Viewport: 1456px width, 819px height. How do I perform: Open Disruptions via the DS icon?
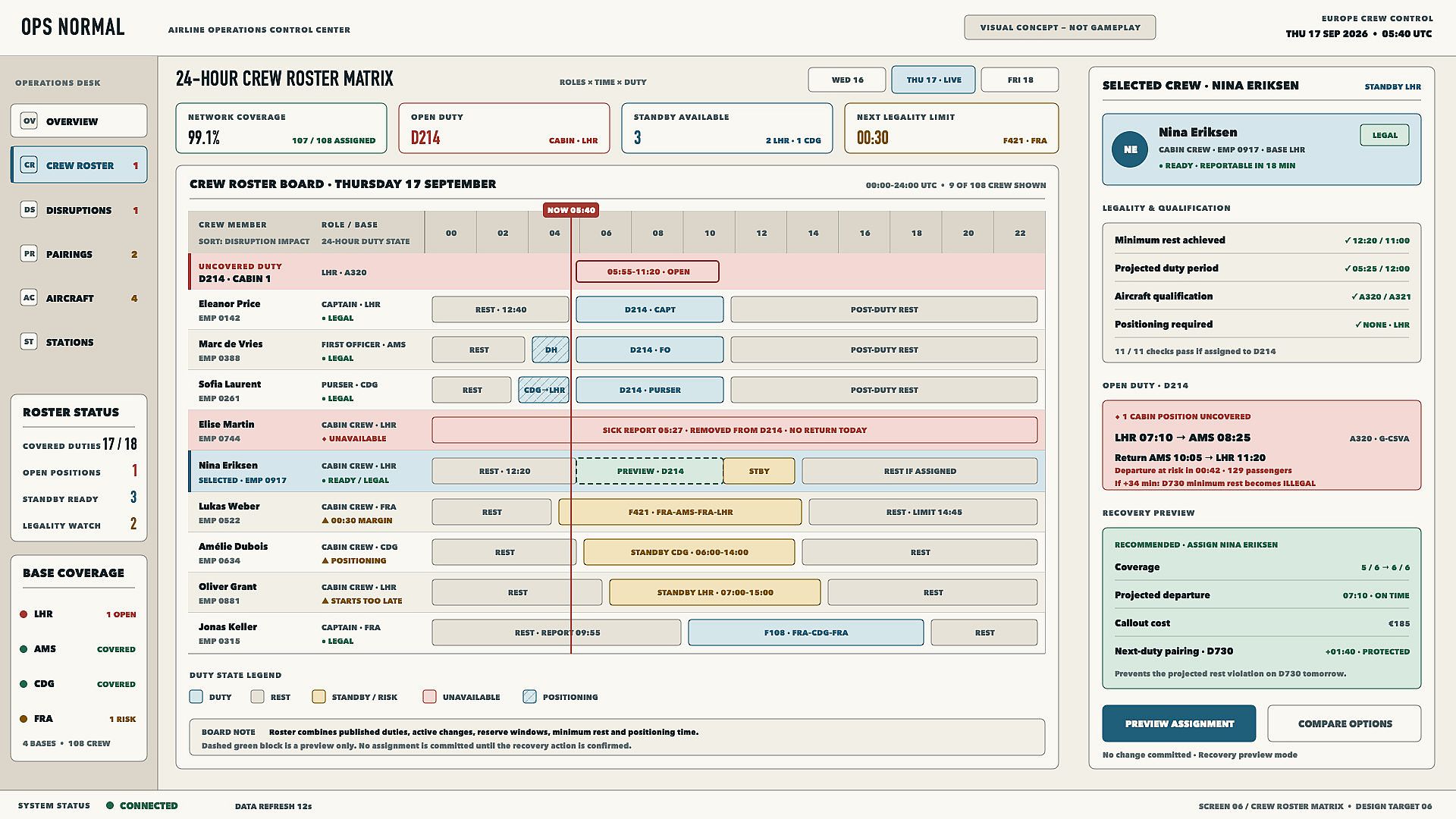click(x=29, y=209)
